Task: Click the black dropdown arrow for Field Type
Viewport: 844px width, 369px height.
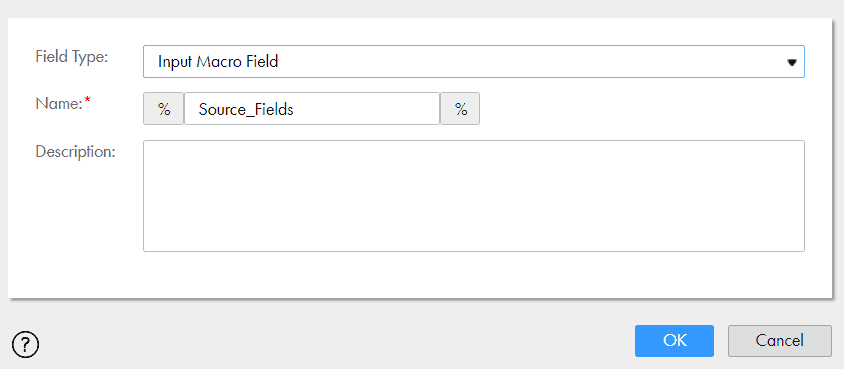Action: pos(792,62)
